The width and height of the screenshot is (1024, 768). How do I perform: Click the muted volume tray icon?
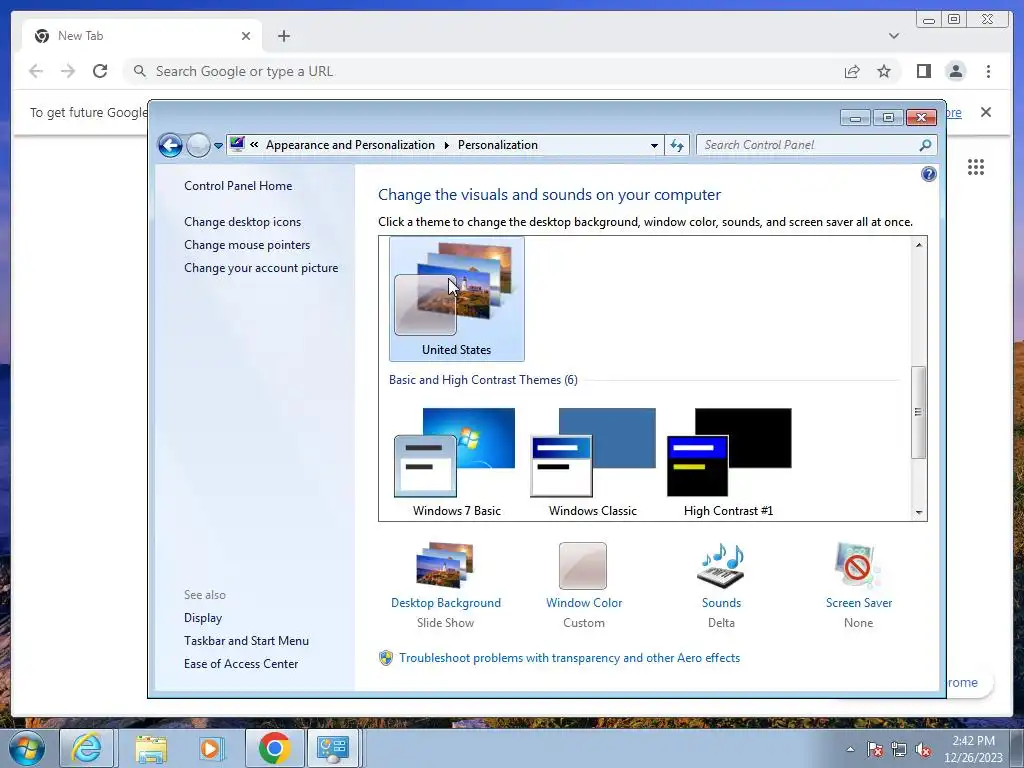[923, 749]
